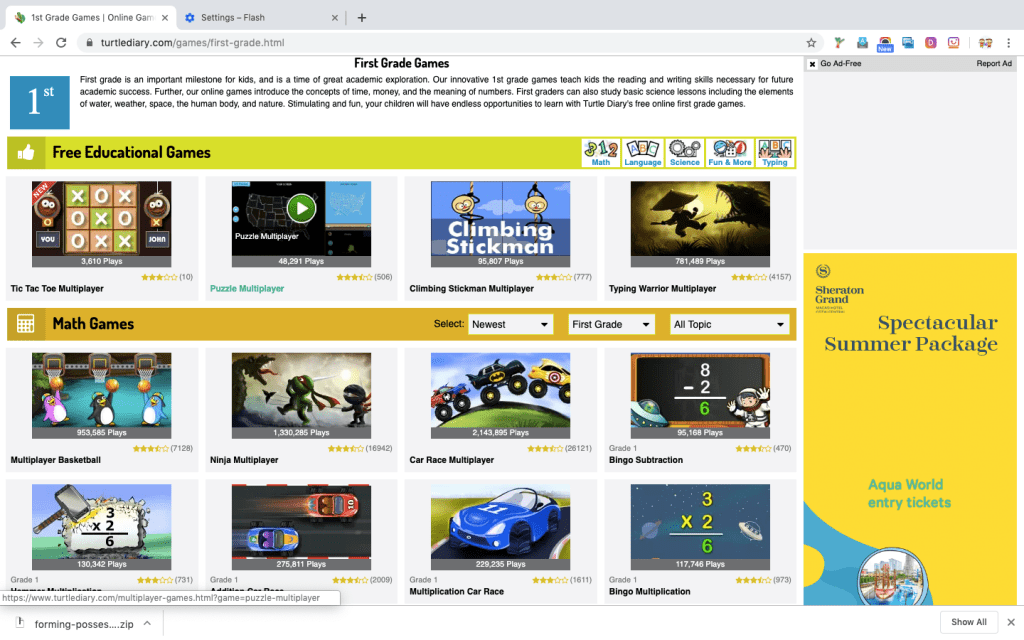Bookmark this page with the star icon
Viewport: 1024px width, 640px height.
click(x=811, y=43)
